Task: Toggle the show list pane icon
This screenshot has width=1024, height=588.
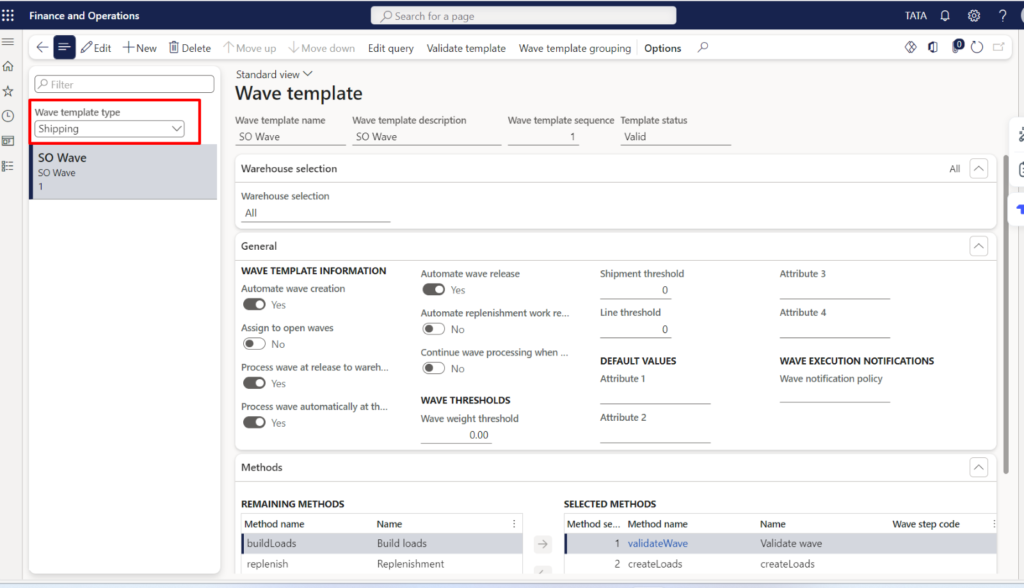Action: coord(64,47)
